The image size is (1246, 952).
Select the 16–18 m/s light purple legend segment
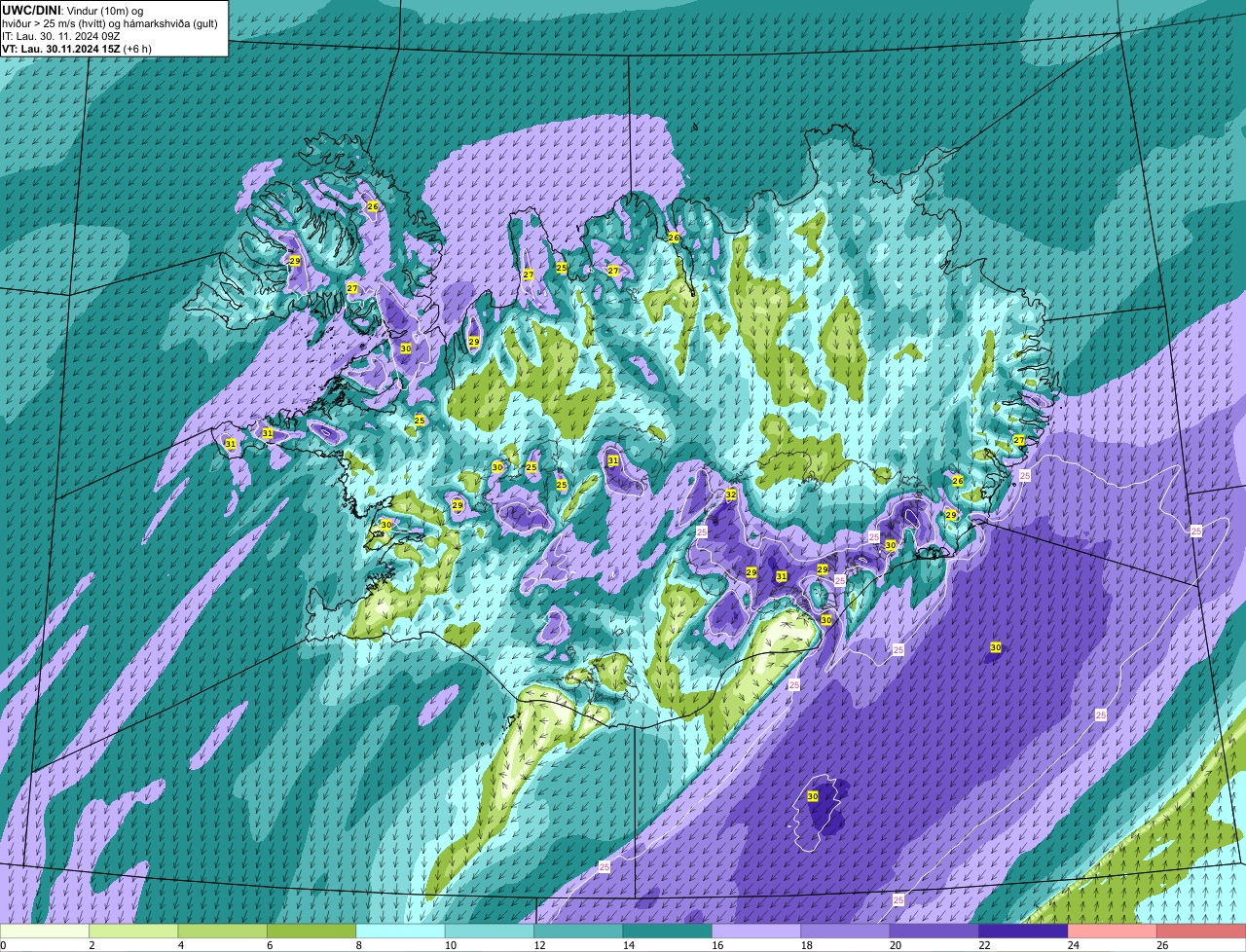point(756,932)
